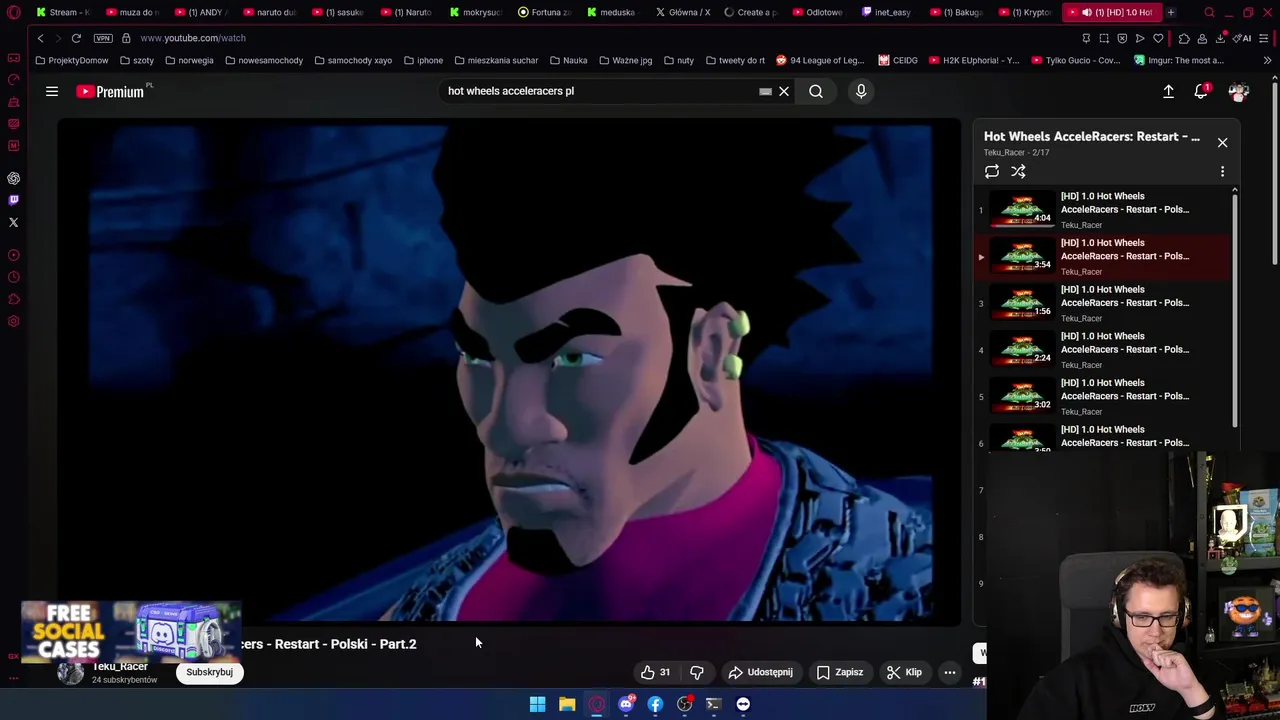Screen dimensions: 1280x720
Task: Create a clip with the Klip button
Action: (x=904, y=672)
